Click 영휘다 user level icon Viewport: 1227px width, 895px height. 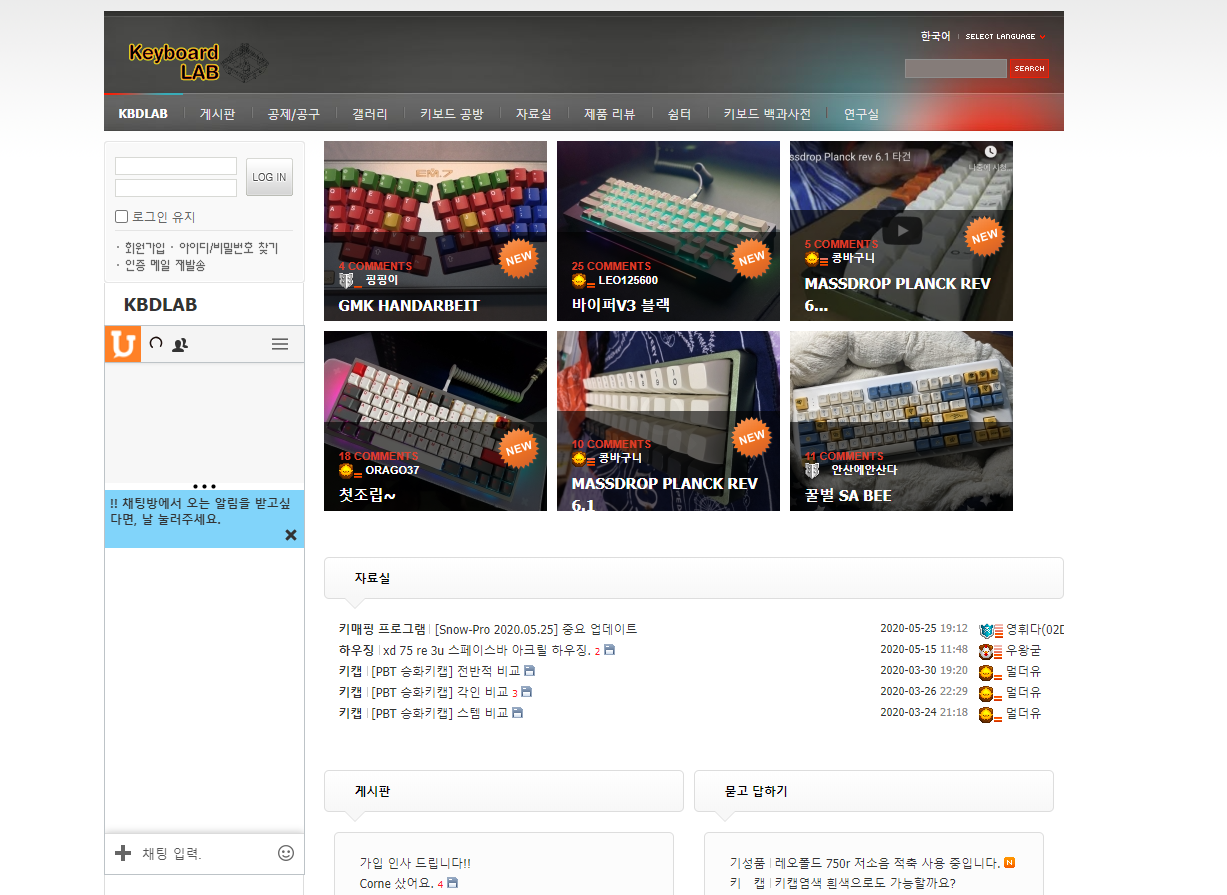[990, 630]
